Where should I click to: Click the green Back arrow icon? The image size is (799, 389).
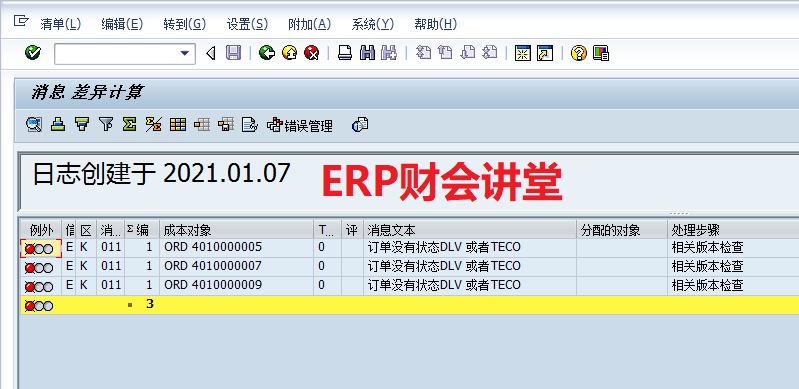pyautogui.click(x=267, y=53)
